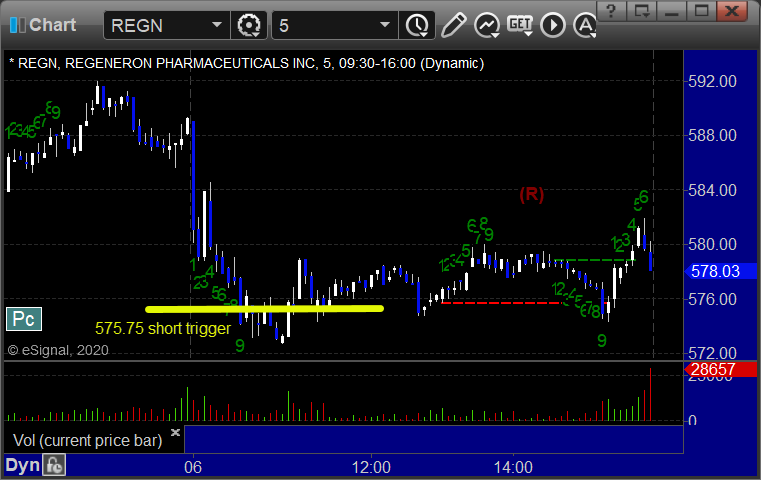Click the volume axis 0 label
This screenshot has height=480, width=761.
click(x=693, y=420)
